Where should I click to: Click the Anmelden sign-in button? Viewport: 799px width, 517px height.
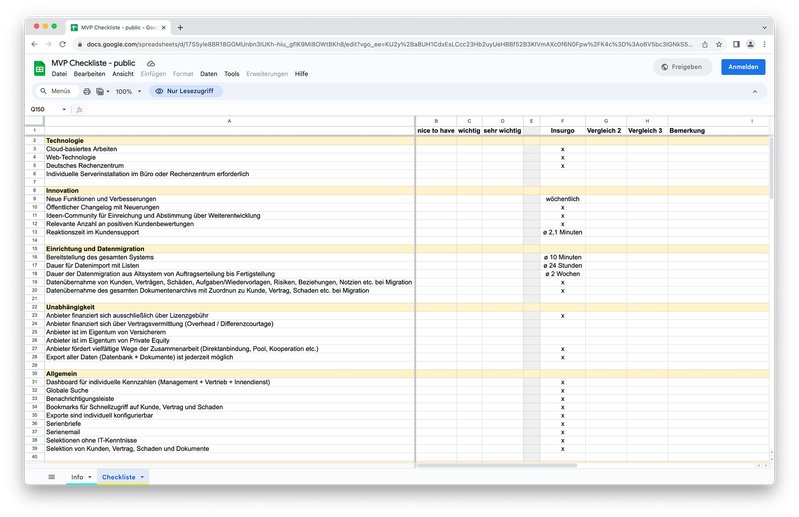[743, 67]
